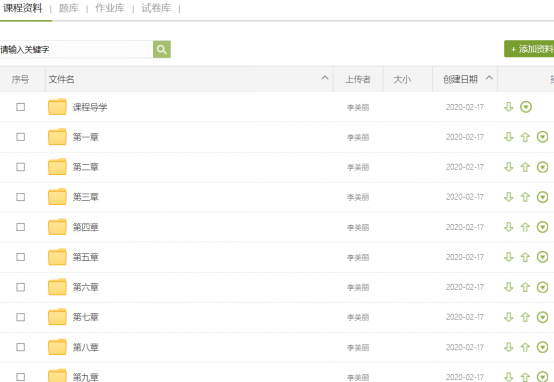Move 第二章 folder down with arrow icon
Image resolution: width=554 pixels, height=382 pixels.
coord(508,167)
